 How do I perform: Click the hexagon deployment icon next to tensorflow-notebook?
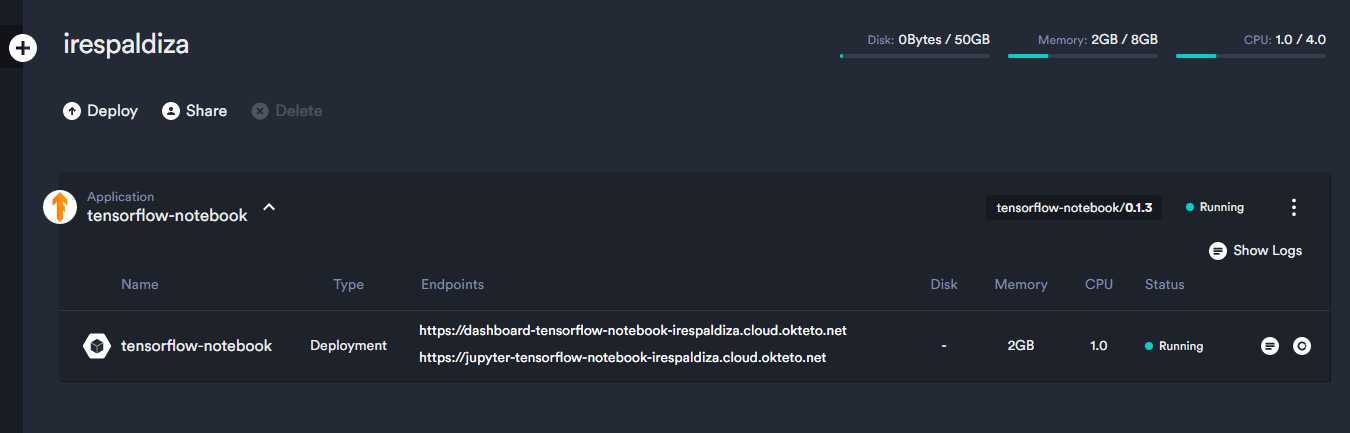[96, 346]
